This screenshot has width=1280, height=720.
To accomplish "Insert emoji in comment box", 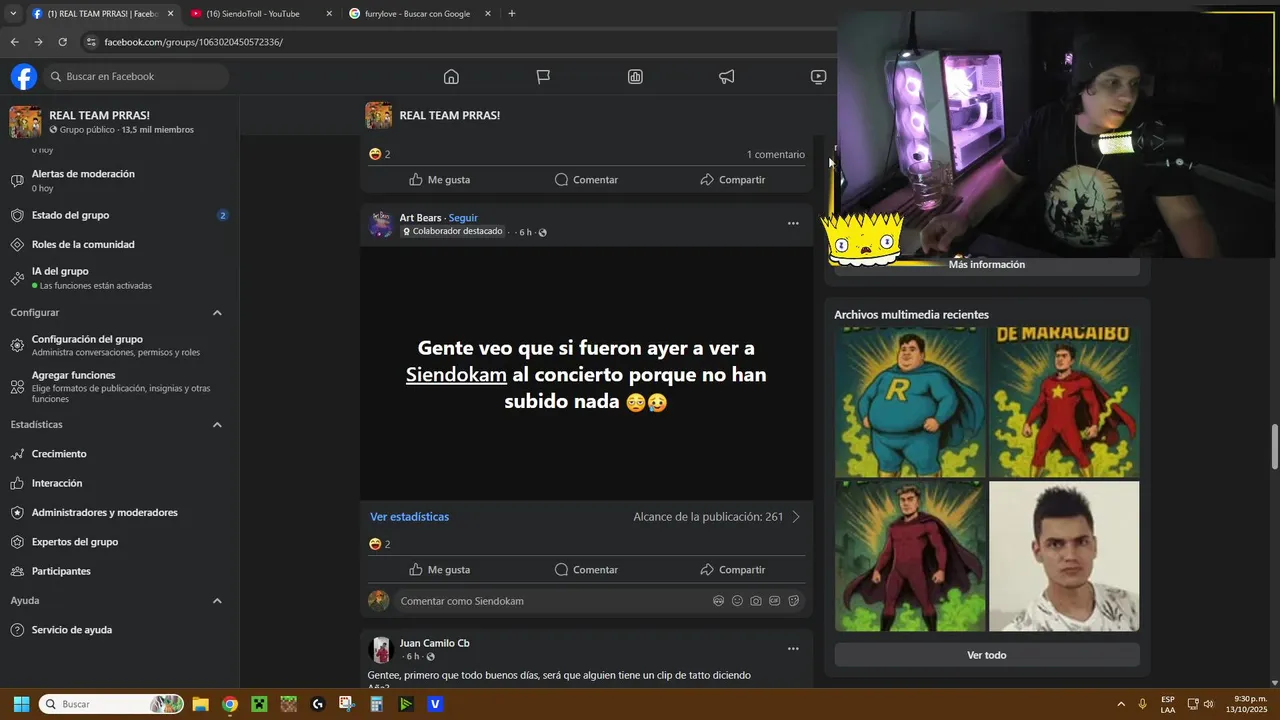I will (737, 601).
